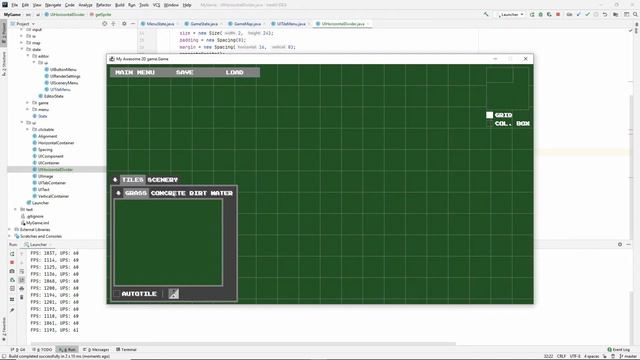This screenshot has width=640, height=360.
Task: Click the LOAD button in game window
Action: coord(235,72)
